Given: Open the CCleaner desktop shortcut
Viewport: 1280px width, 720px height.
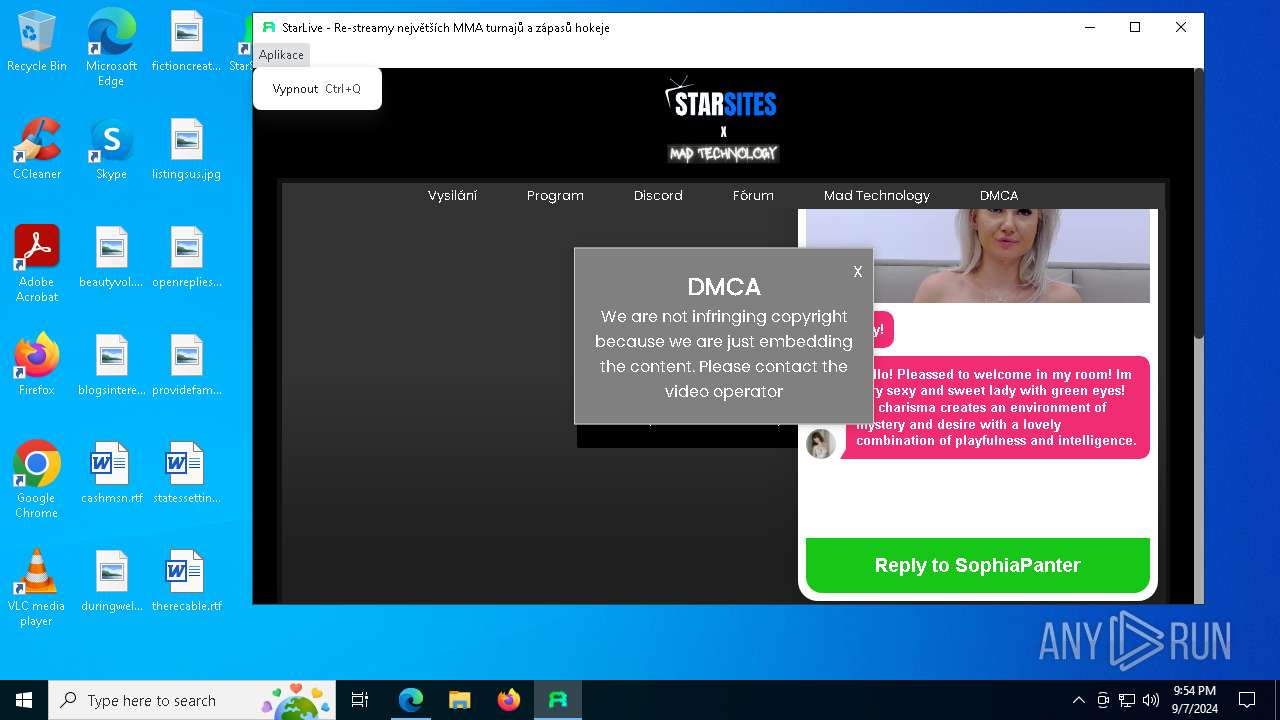Looking at the screenshot, I should (x=37, y=149).
